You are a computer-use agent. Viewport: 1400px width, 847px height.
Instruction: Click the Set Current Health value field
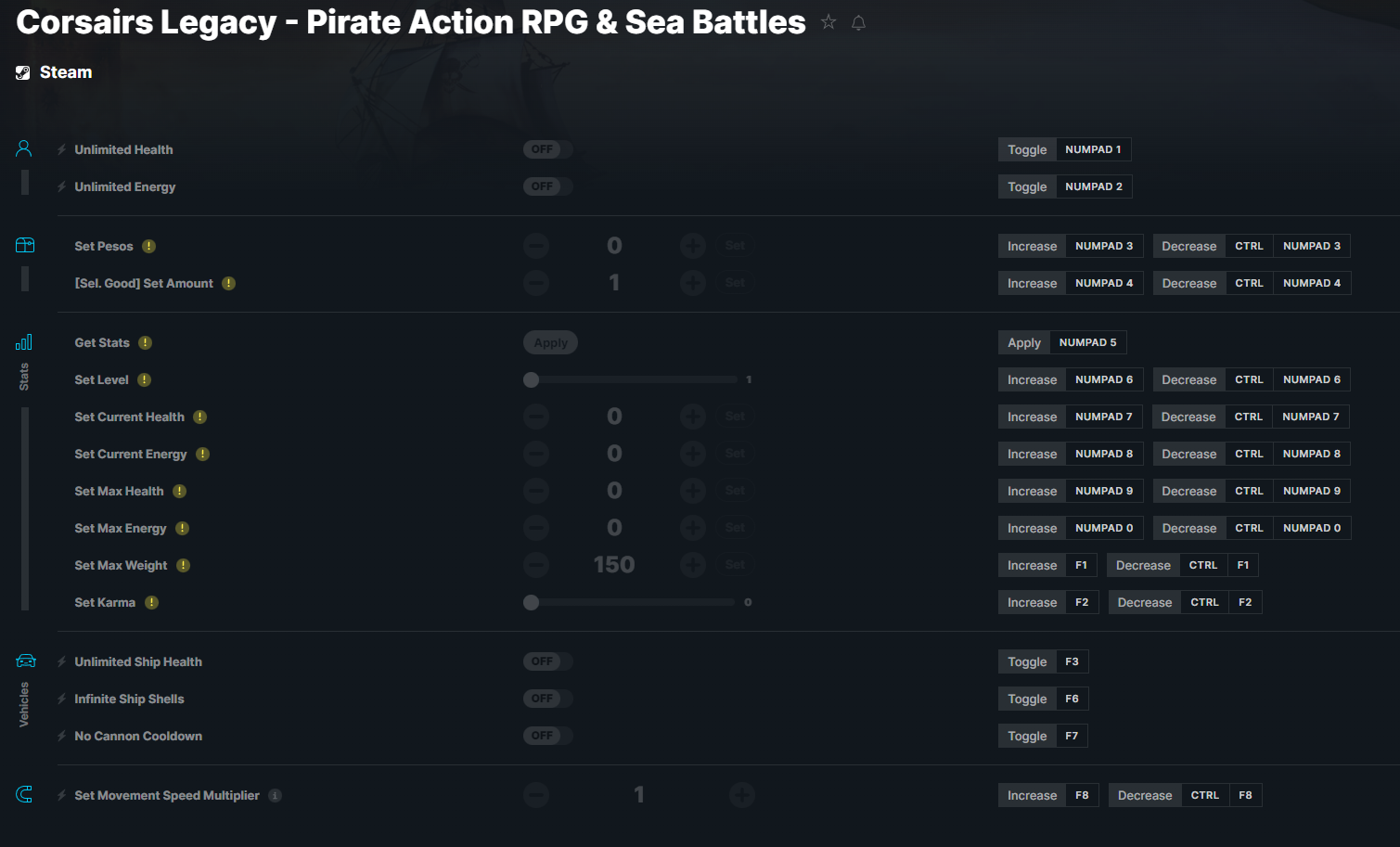[x=614, y=417]
